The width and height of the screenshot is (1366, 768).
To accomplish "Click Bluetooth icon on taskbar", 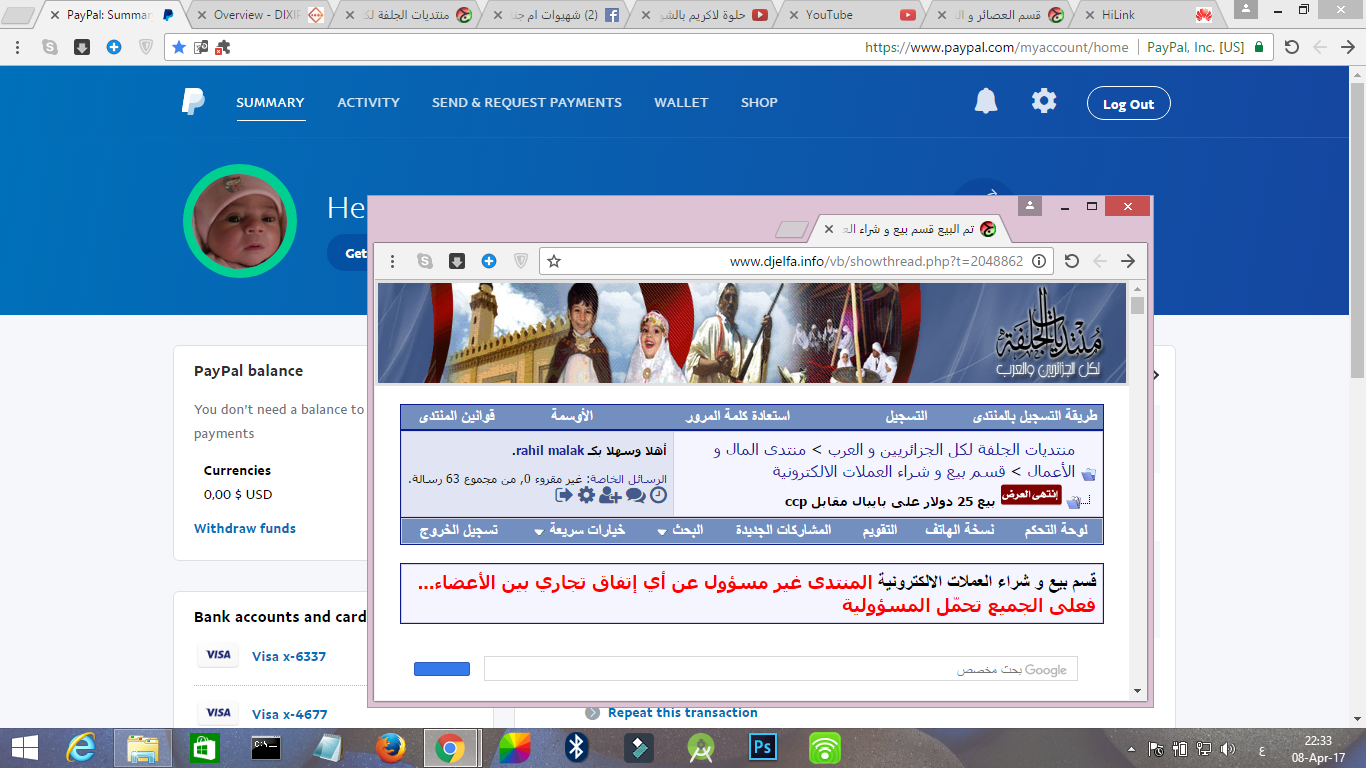I will (577, 748).
